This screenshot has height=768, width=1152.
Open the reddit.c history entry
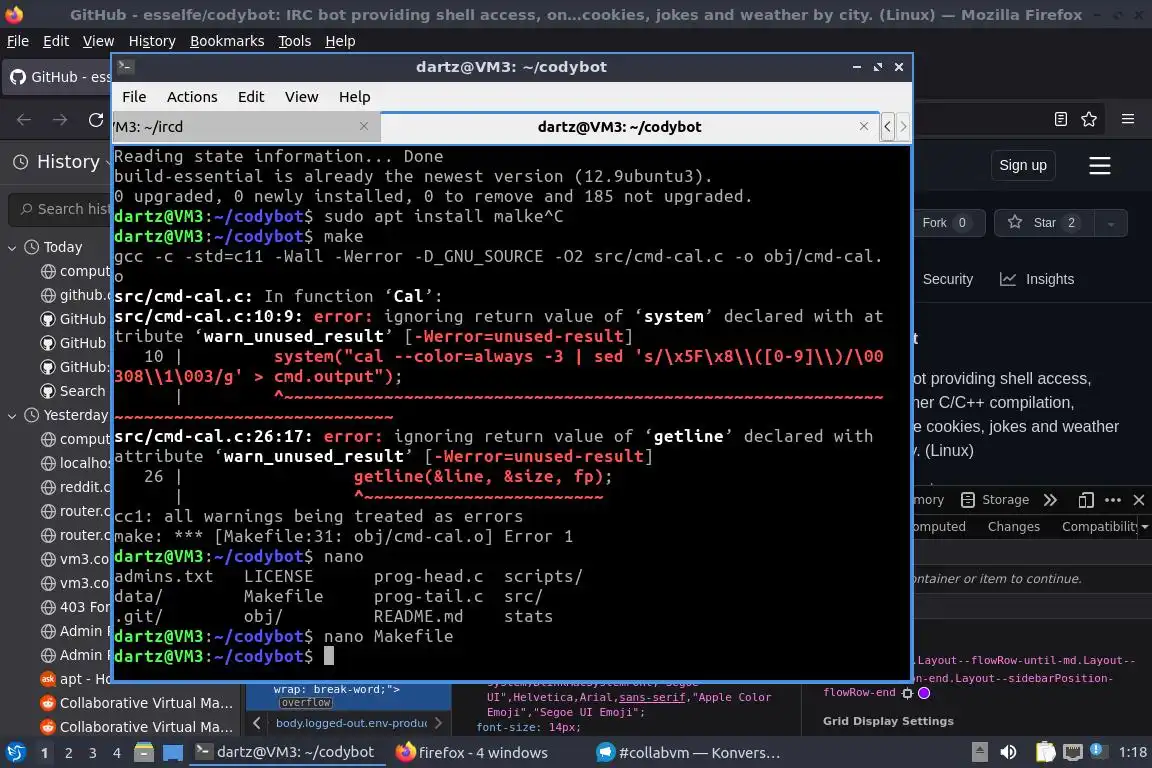(x=75, y=487)
